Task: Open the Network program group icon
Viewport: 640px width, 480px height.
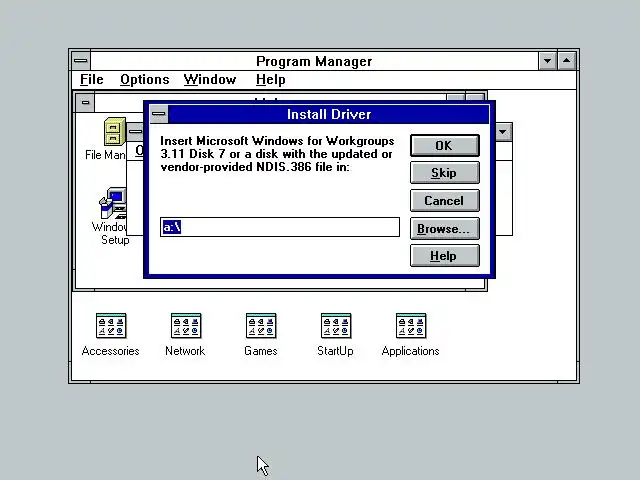Action: click(186, 326)
